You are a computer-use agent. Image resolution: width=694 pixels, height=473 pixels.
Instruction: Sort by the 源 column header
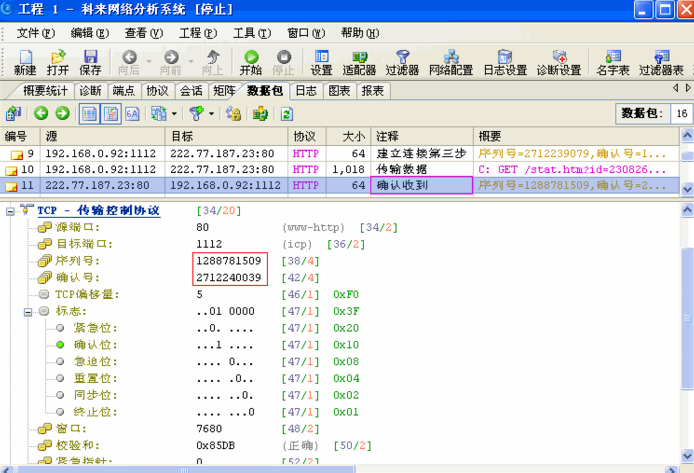(x=103, y=136)
